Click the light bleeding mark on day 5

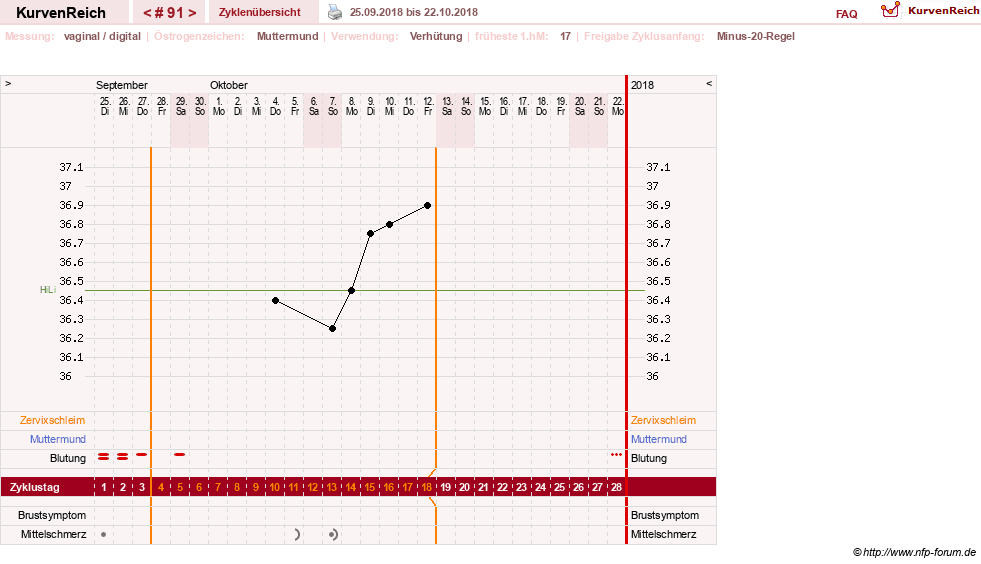[180, 454]
